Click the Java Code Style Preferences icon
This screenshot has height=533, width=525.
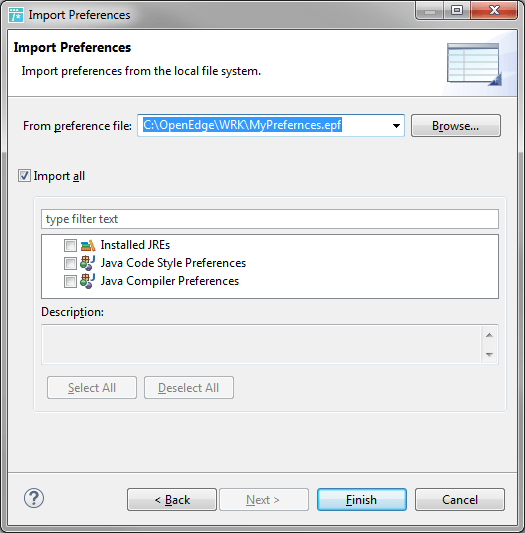click(87, 263)
